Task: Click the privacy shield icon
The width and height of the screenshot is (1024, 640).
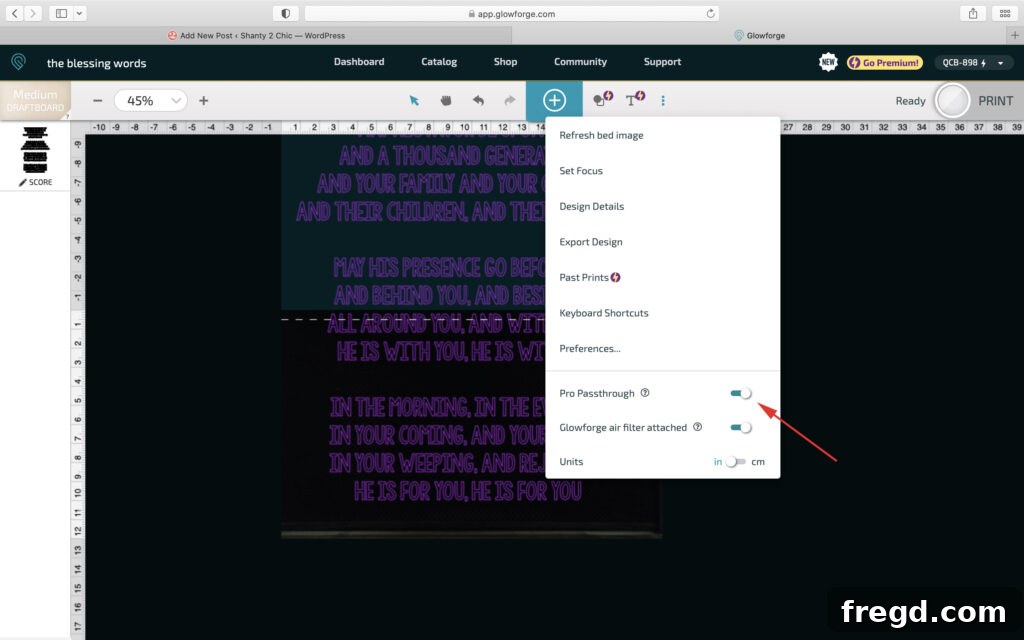Action: coord(285,13)
